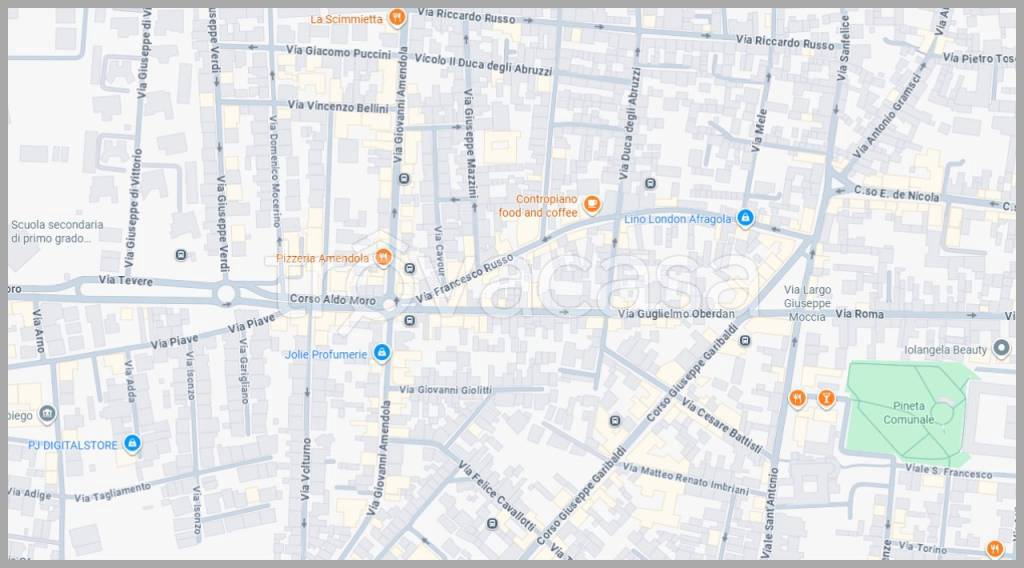Open the restaurant icon near Via Torino

(x=993, y=548)
